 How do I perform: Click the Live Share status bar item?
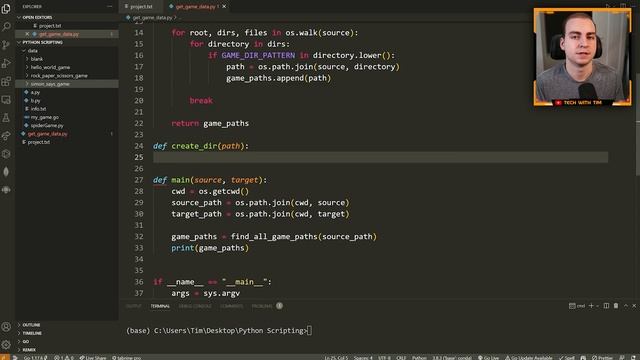coord(93,358)
